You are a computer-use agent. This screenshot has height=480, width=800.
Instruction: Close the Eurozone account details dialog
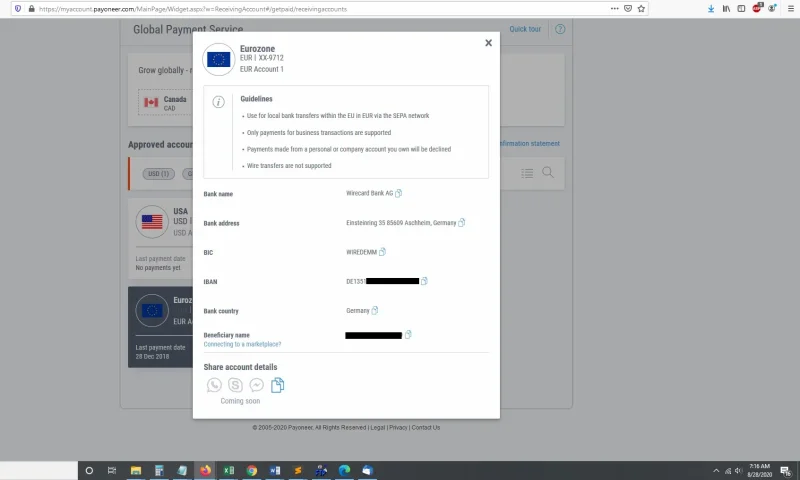(488, 43)
